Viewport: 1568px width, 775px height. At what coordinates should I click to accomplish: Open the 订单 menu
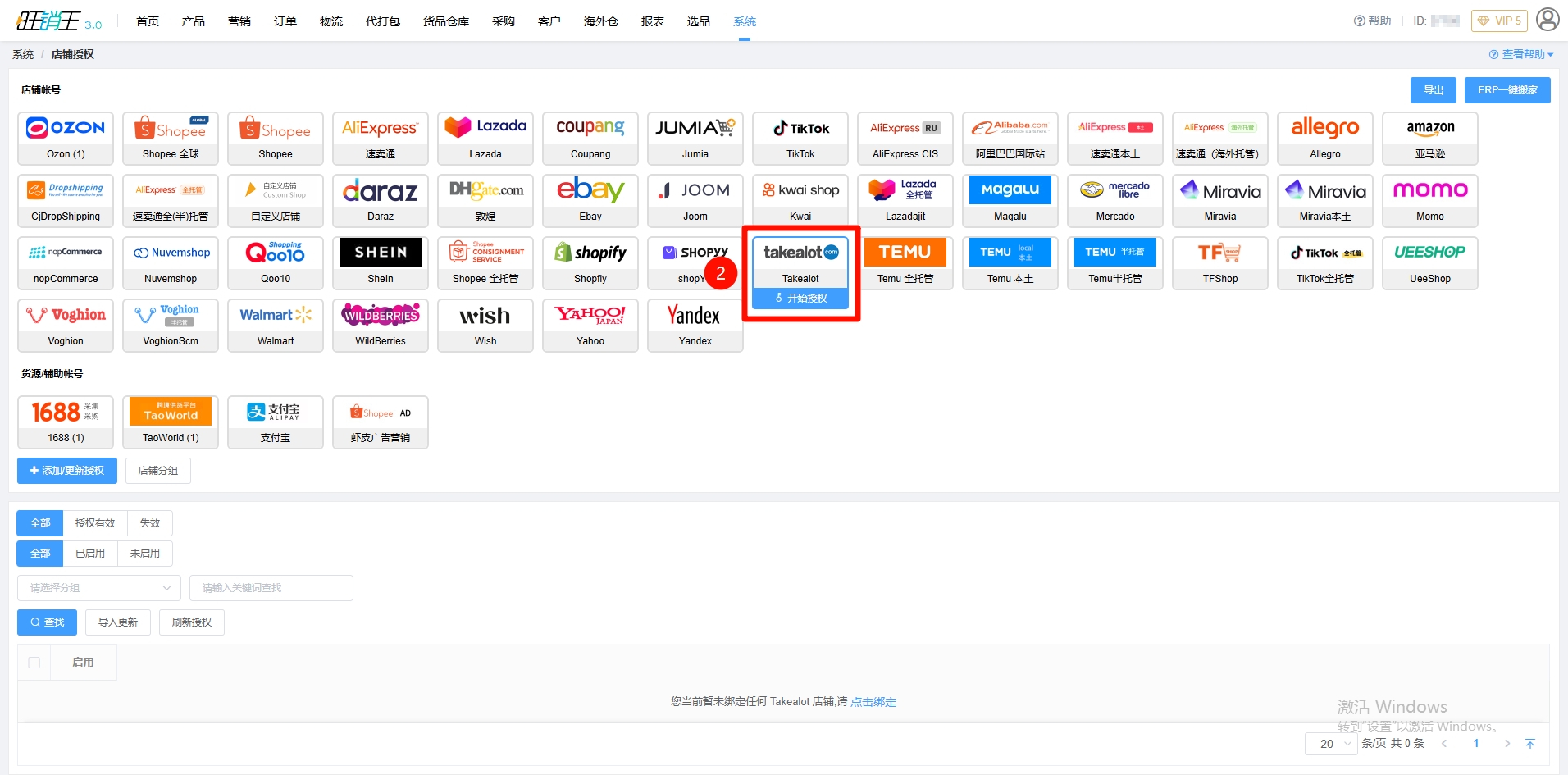click(x=285, y=21)
